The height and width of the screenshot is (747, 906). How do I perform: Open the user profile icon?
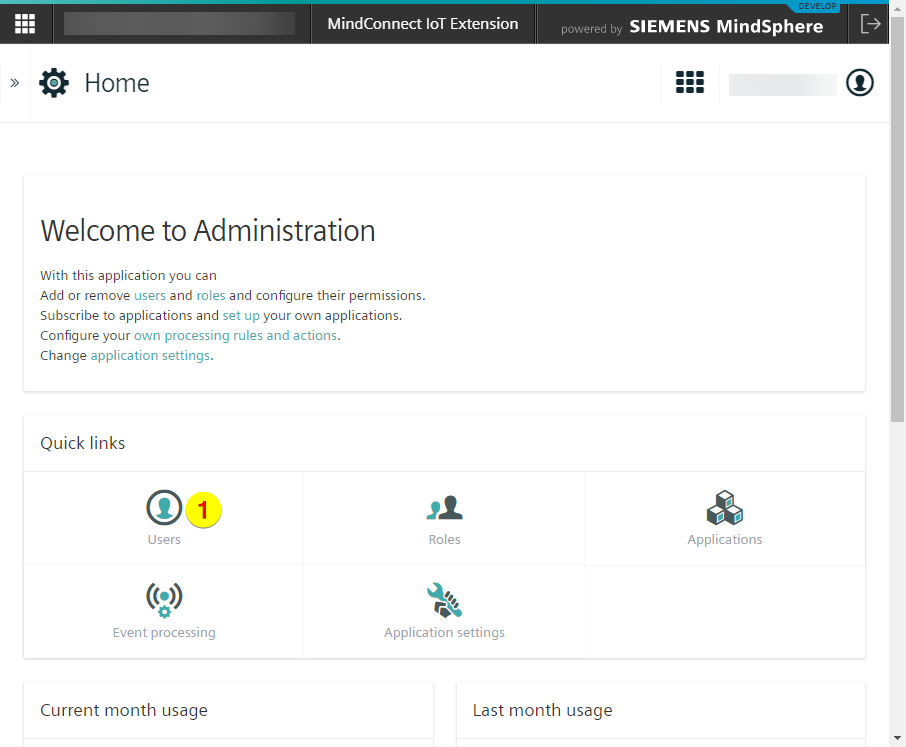tap(859, 83)
